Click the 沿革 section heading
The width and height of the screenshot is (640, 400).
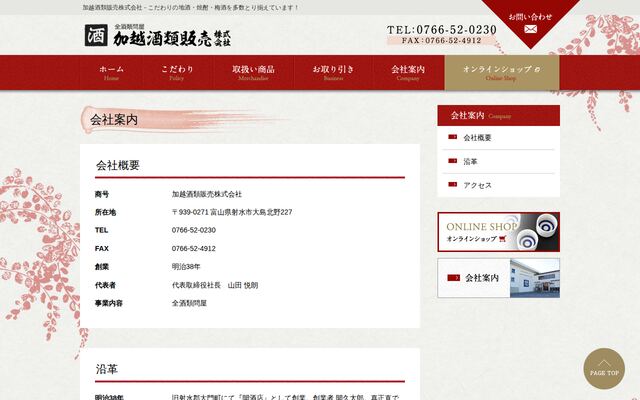(x=107, y=369)
